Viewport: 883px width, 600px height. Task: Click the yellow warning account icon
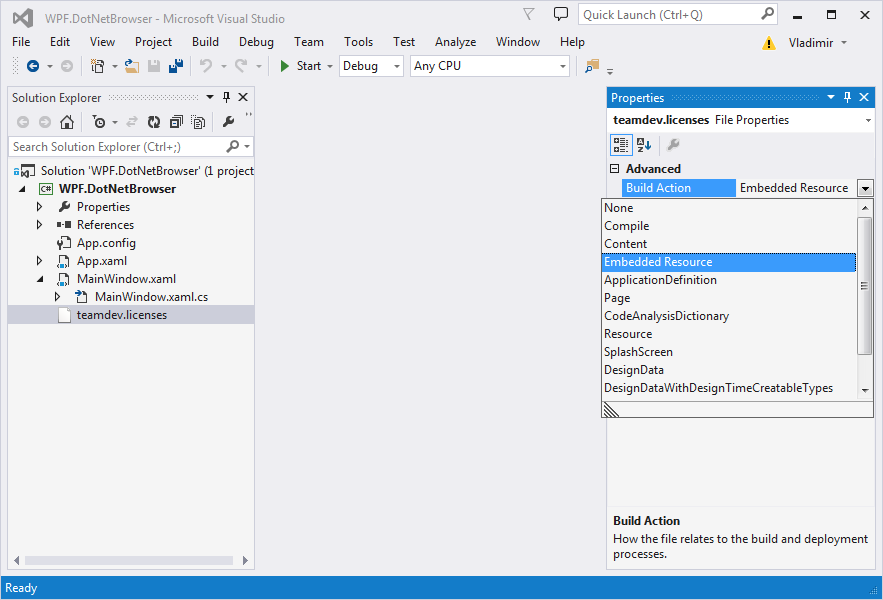click(769, 43)
